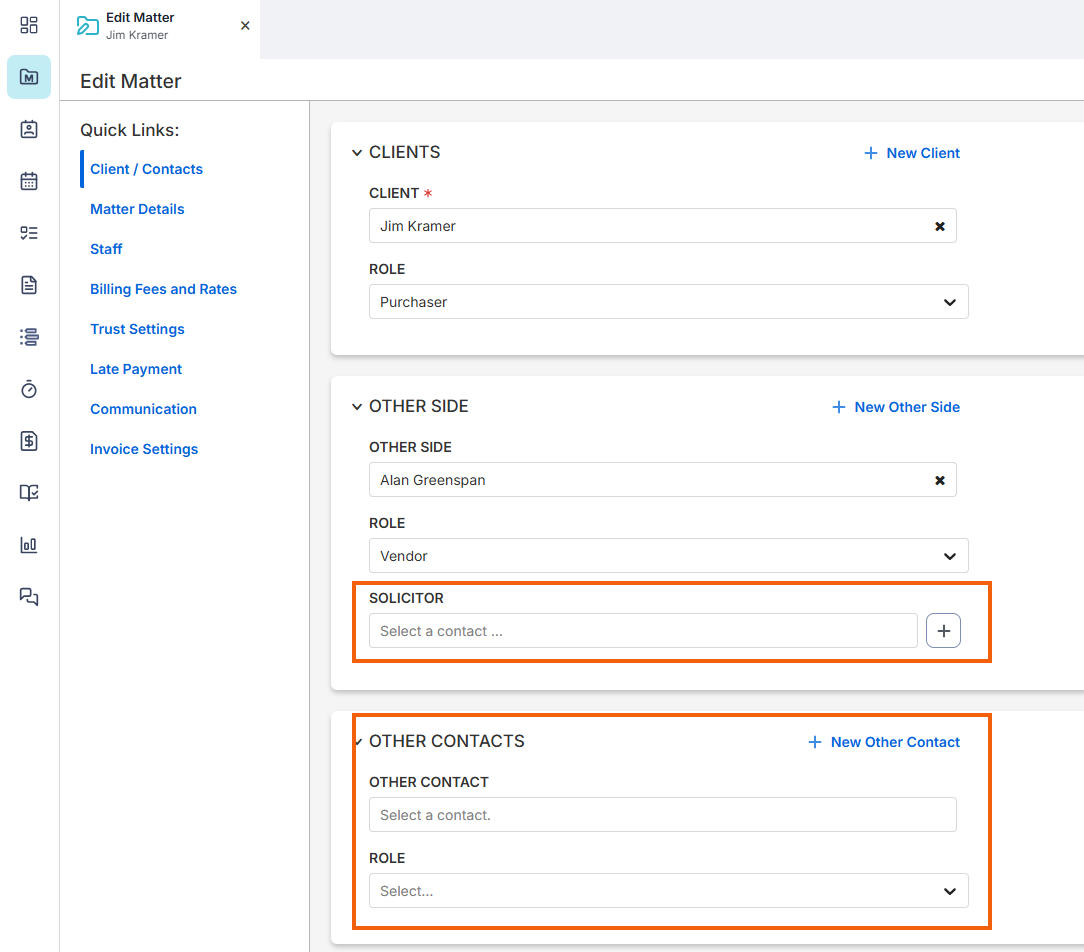
Task: Click New Other Side link
Action: (x=895, y=407)
